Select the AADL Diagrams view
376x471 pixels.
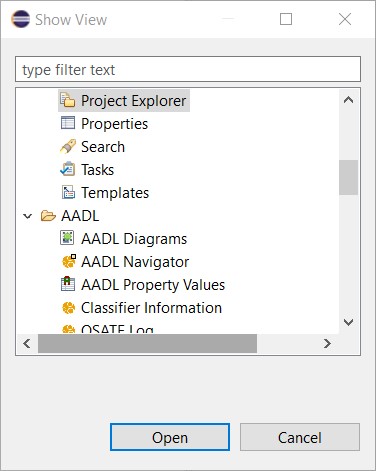click(x=134, y=239)
